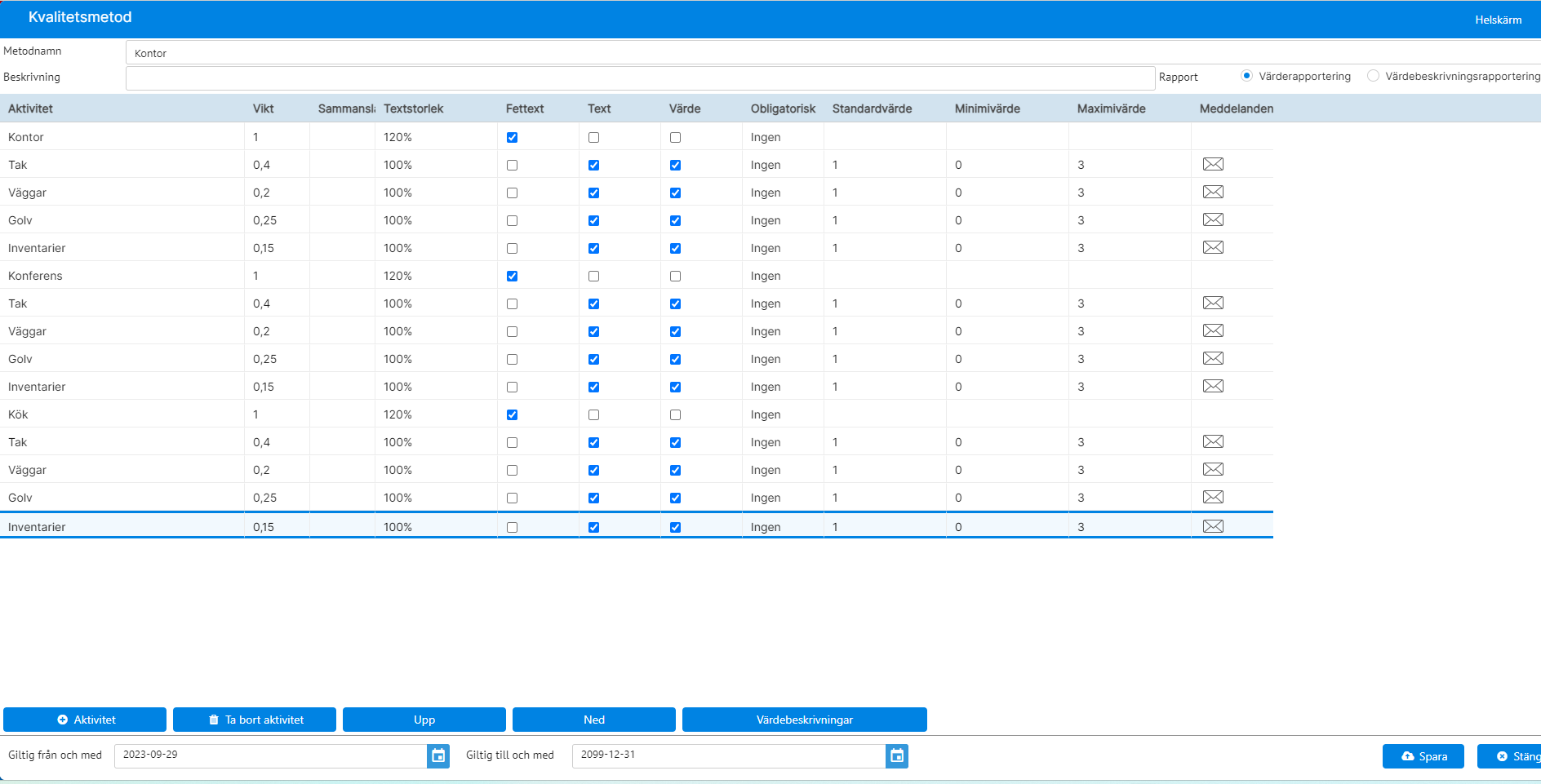Image resolution: width=1541 pixels, height=784 pixels.
Task: Select Värdebeskrivningsrapportering radio option
Action: [1374, 76]
